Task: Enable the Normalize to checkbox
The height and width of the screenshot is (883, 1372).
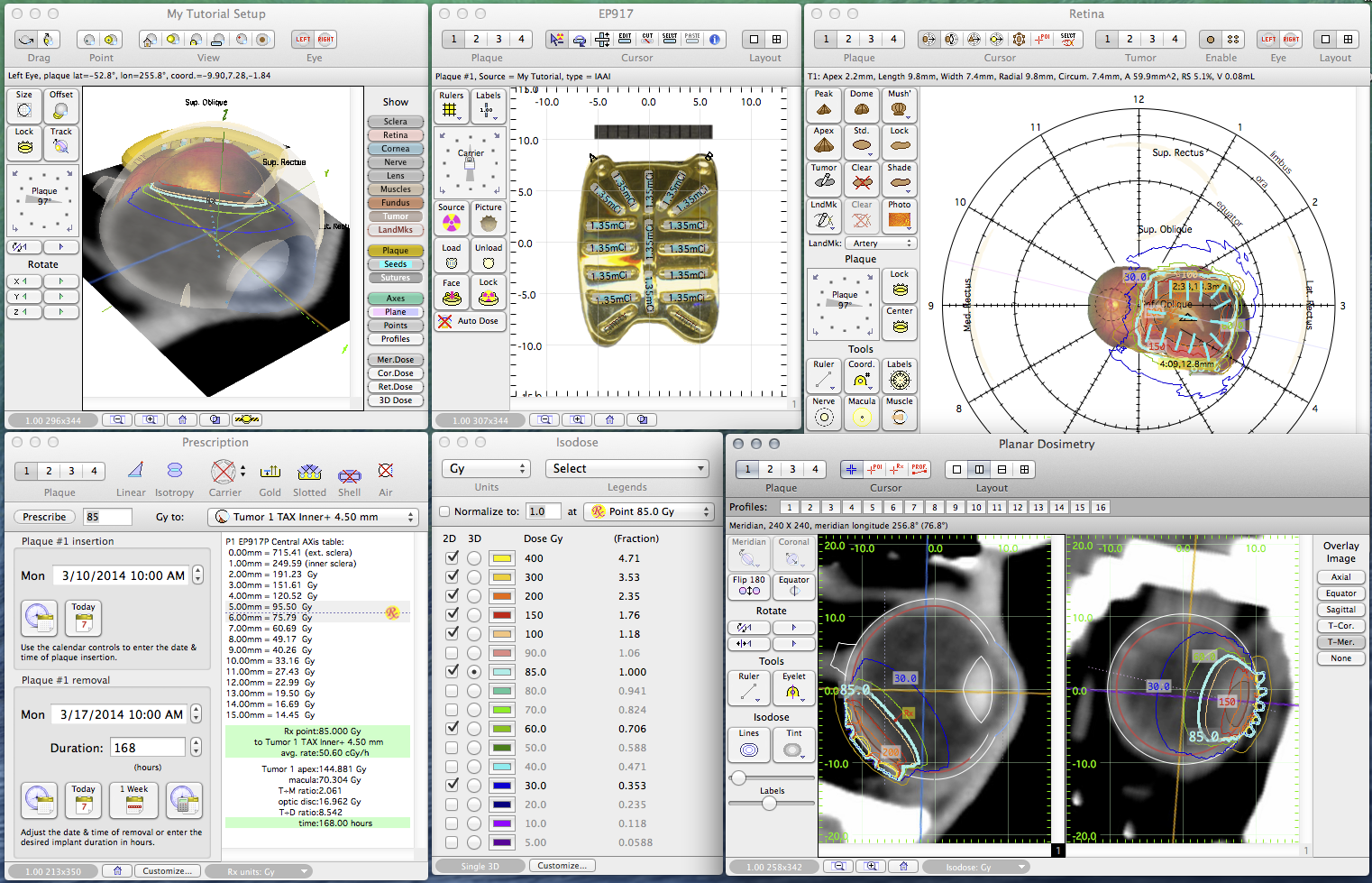Action: (444, 511)
